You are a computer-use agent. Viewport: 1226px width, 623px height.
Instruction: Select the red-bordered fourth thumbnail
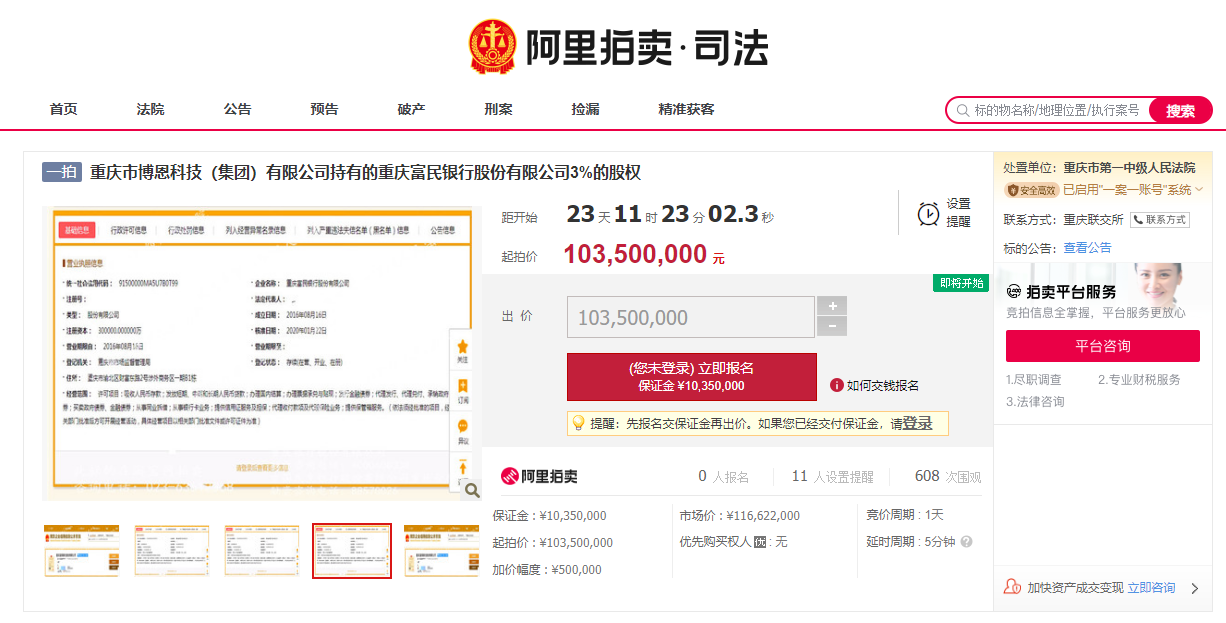352,550
